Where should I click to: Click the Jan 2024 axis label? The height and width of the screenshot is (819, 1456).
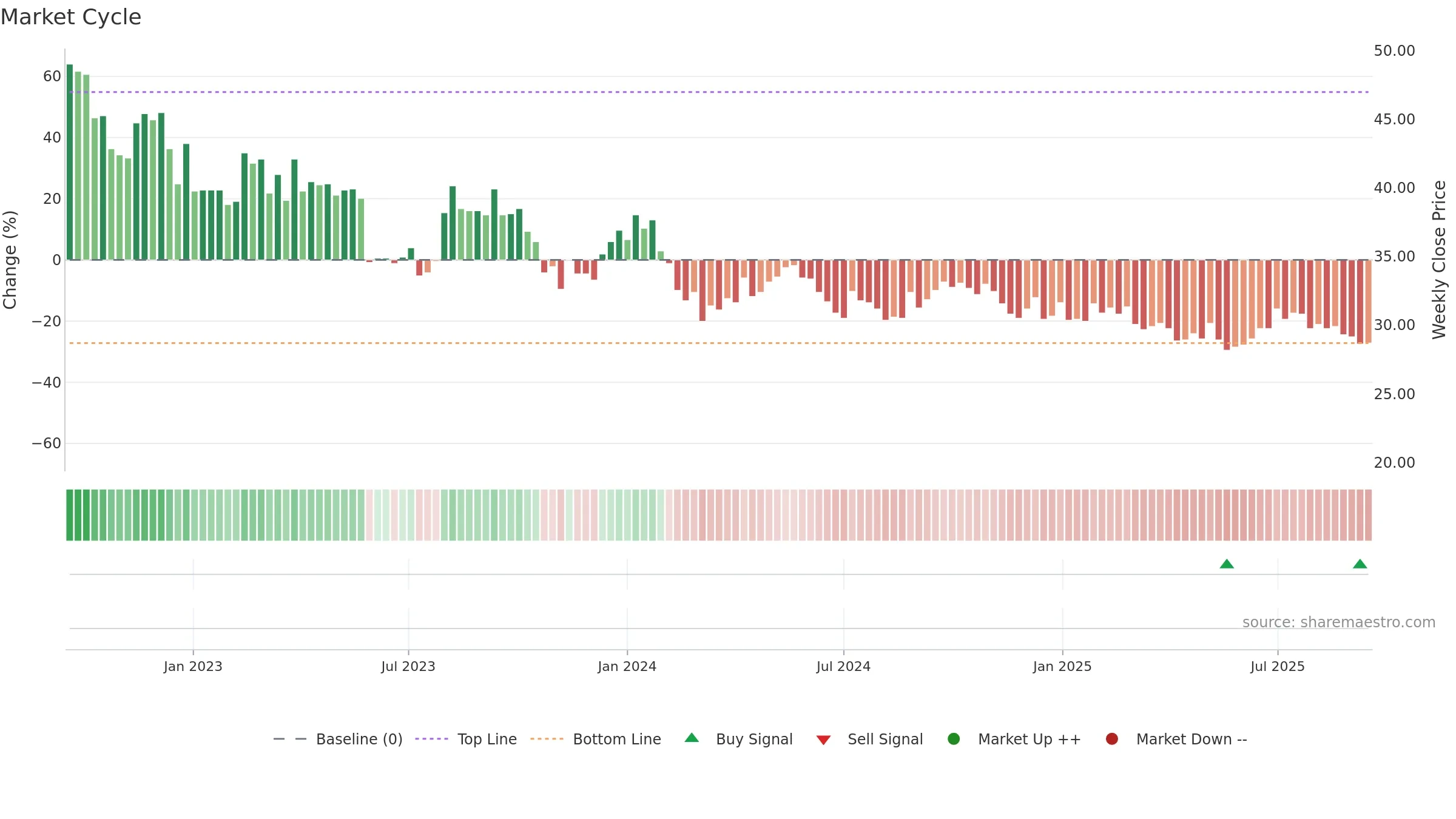click(627, 667)
